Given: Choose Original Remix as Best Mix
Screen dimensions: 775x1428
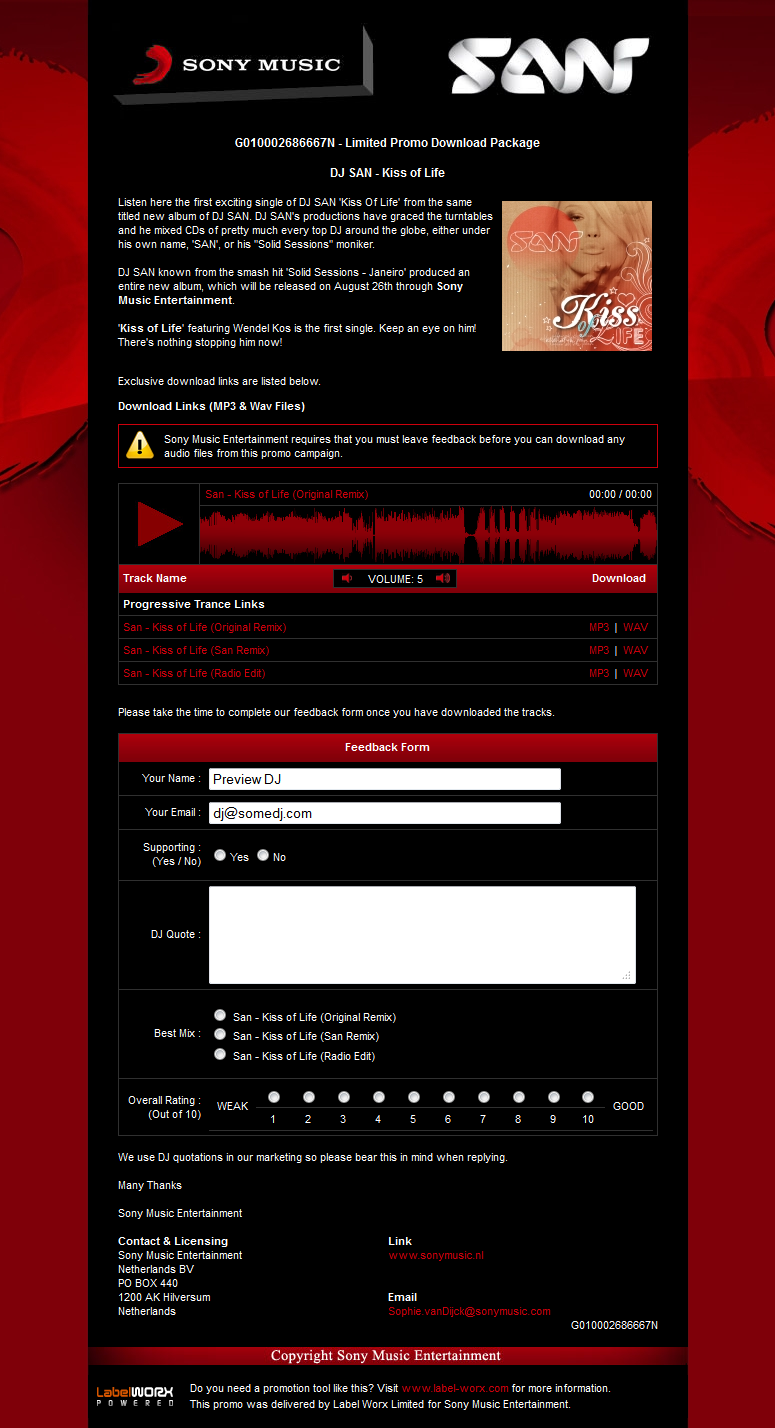Looking at the screenshot, I should click(220, 1015).
